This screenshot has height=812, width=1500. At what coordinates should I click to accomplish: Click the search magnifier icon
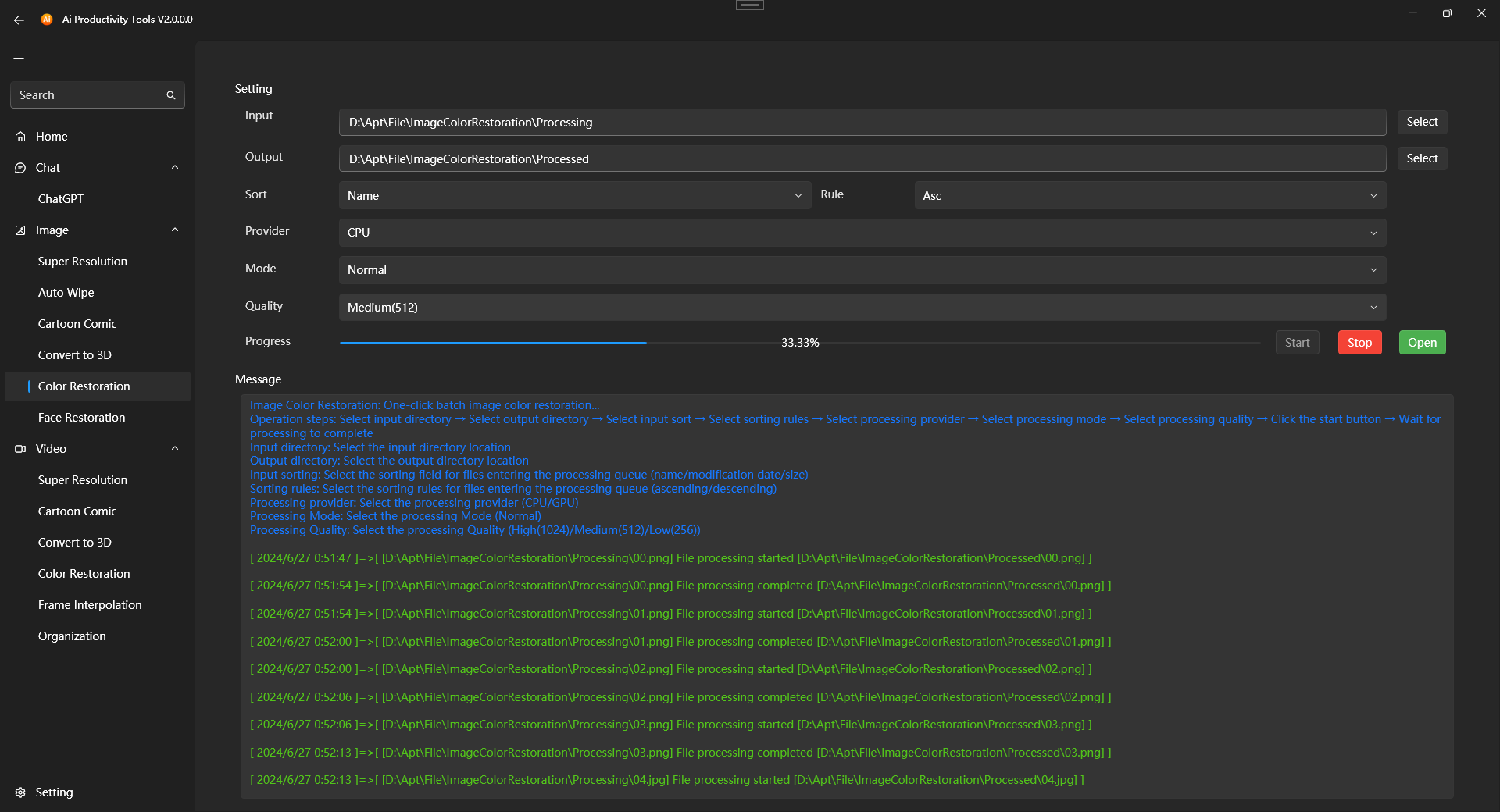tap(171, 95)
